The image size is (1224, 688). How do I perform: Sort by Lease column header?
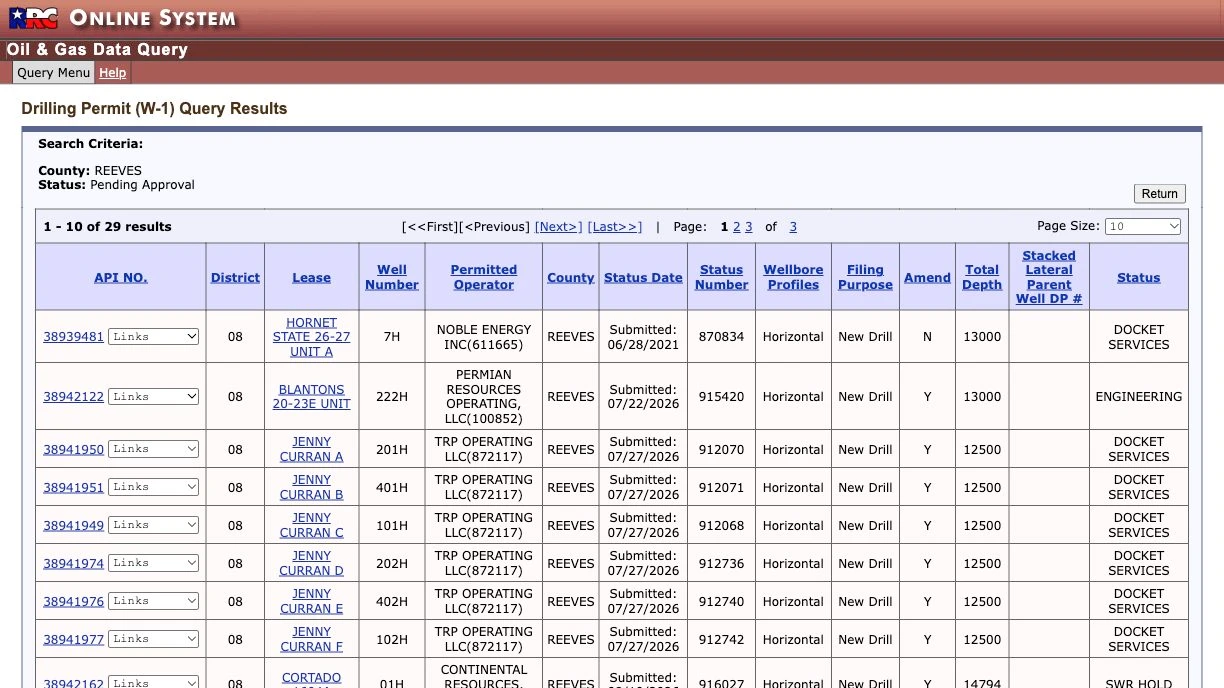(311, 277)
